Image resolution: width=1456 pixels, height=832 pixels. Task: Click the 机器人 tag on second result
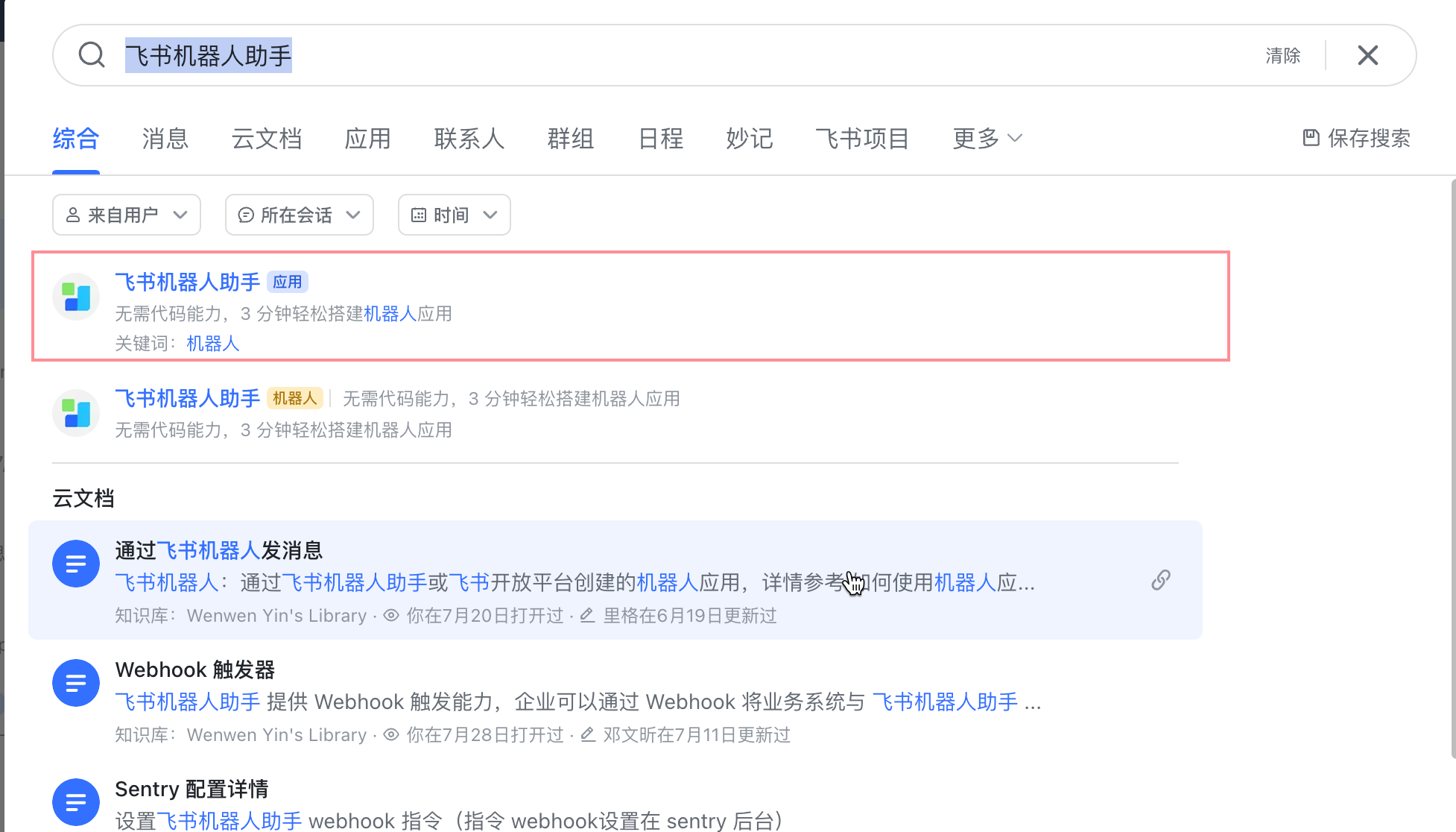295,398
